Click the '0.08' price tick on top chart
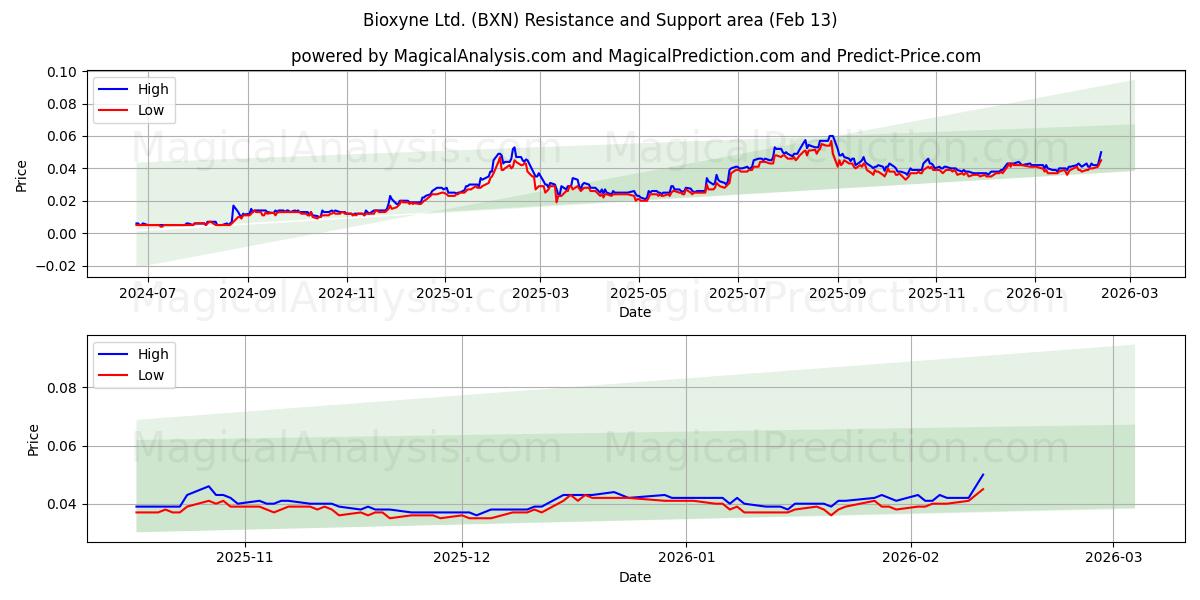Image resolution: width=1200 pixels, height=600 pixels. pyautogui.click(x=62, y=104)
